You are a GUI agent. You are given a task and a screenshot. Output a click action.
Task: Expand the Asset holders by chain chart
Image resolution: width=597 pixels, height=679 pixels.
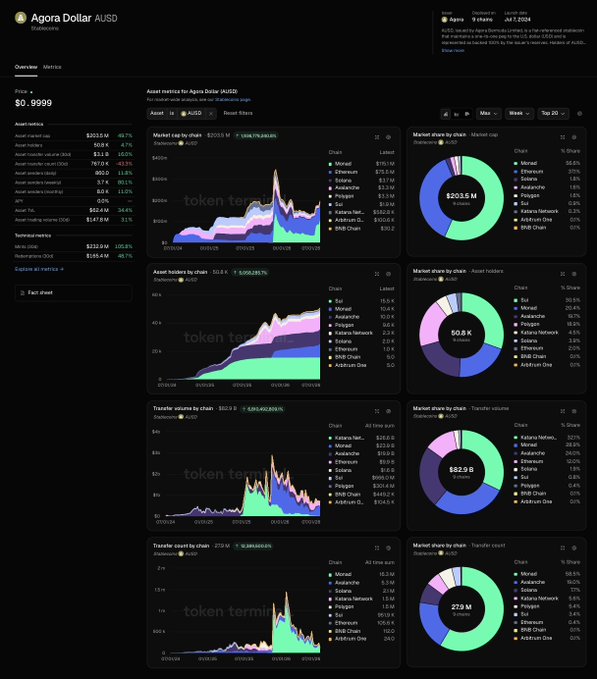coord(377,274)
